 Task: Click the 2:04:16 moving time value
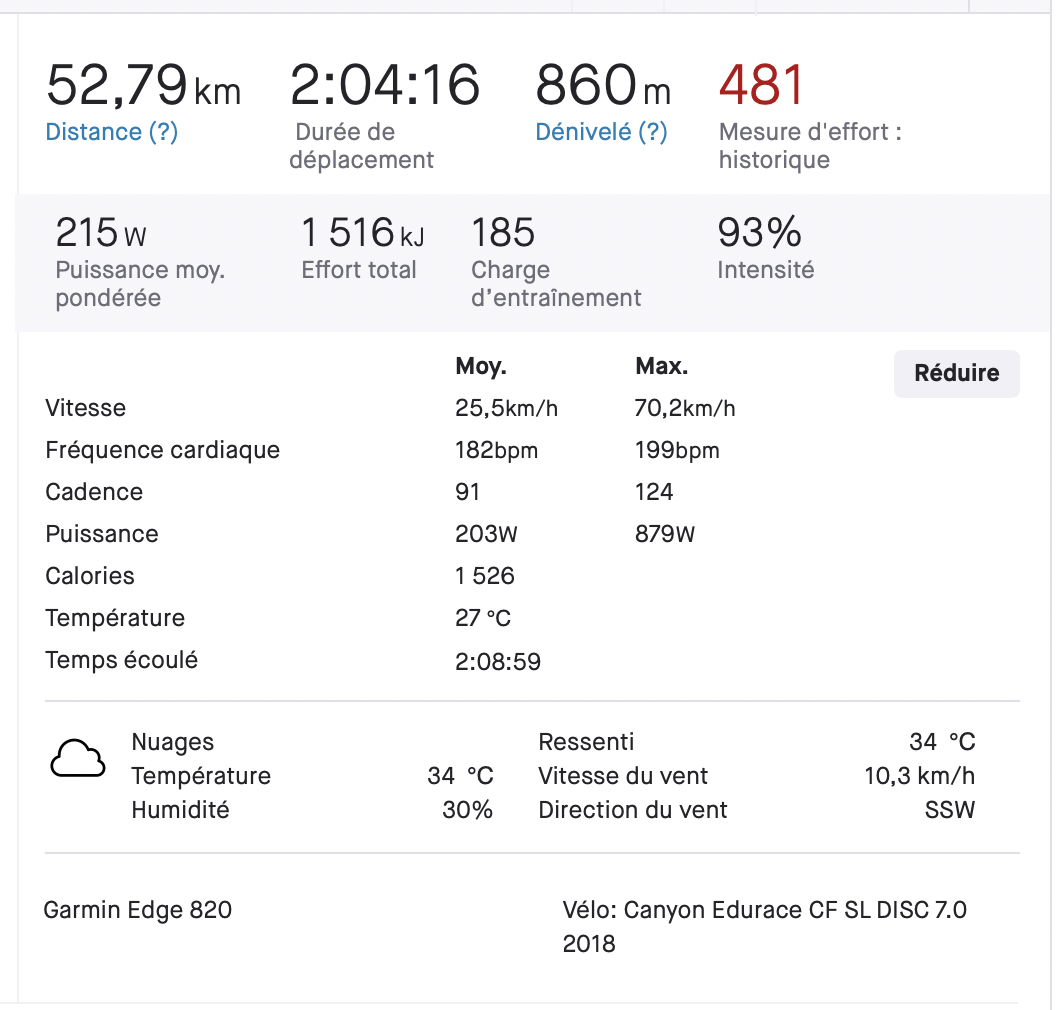(x=385, y=85)
